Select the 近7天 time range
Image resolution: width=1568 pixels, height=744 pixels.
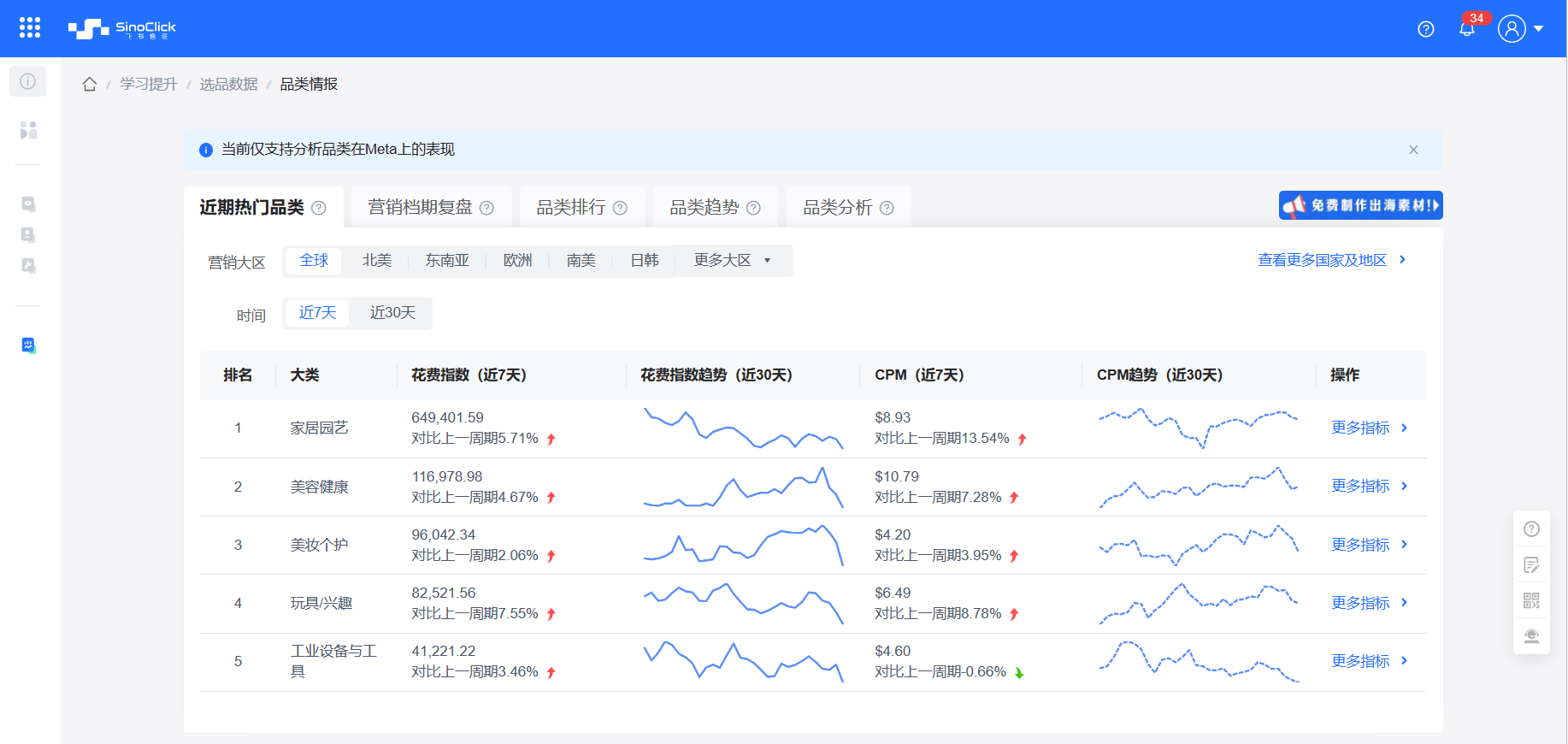pyautogui.click(x=317, y=313)
